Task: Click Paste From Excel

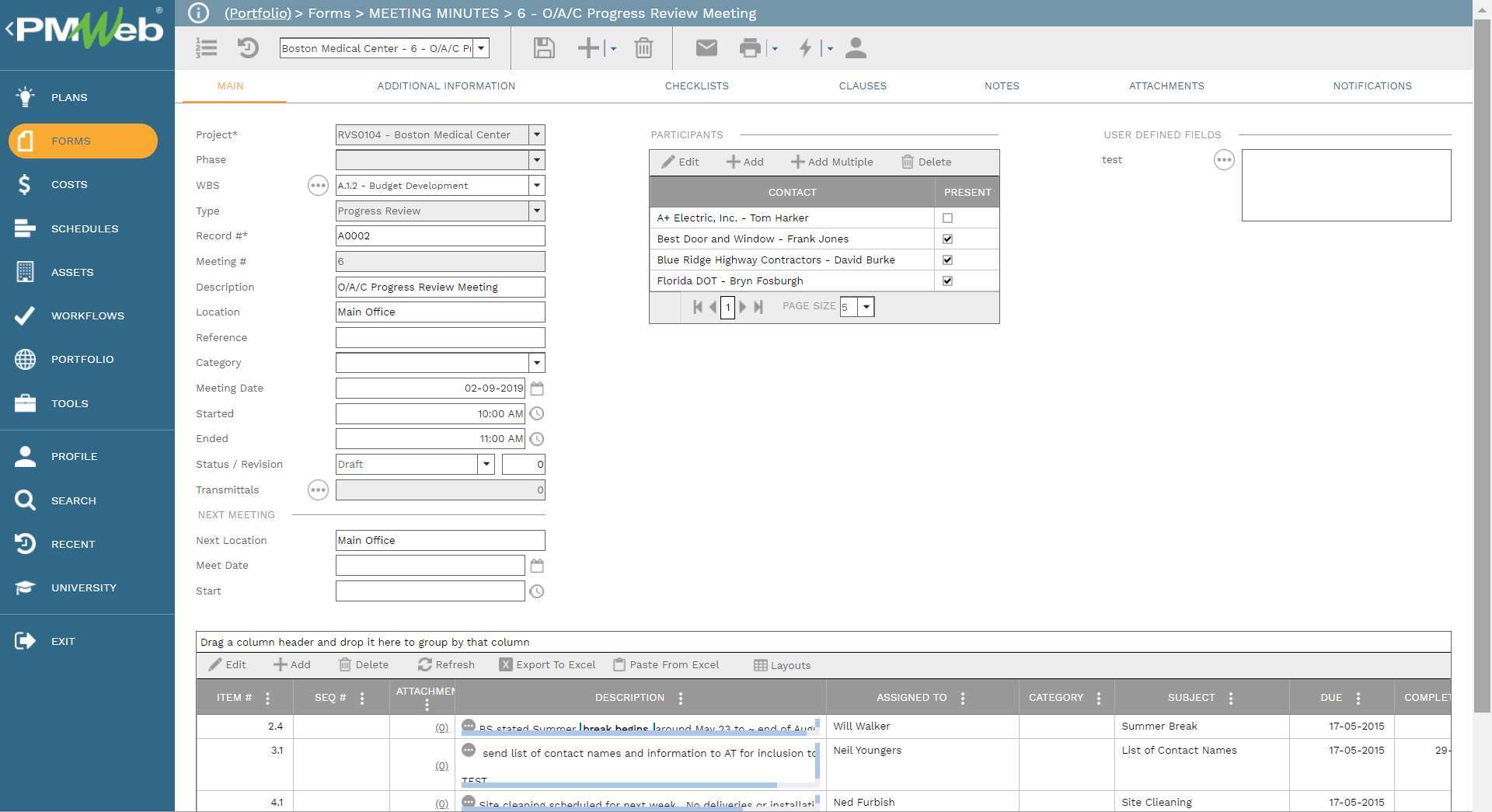Action: click(x=666, y=665)
